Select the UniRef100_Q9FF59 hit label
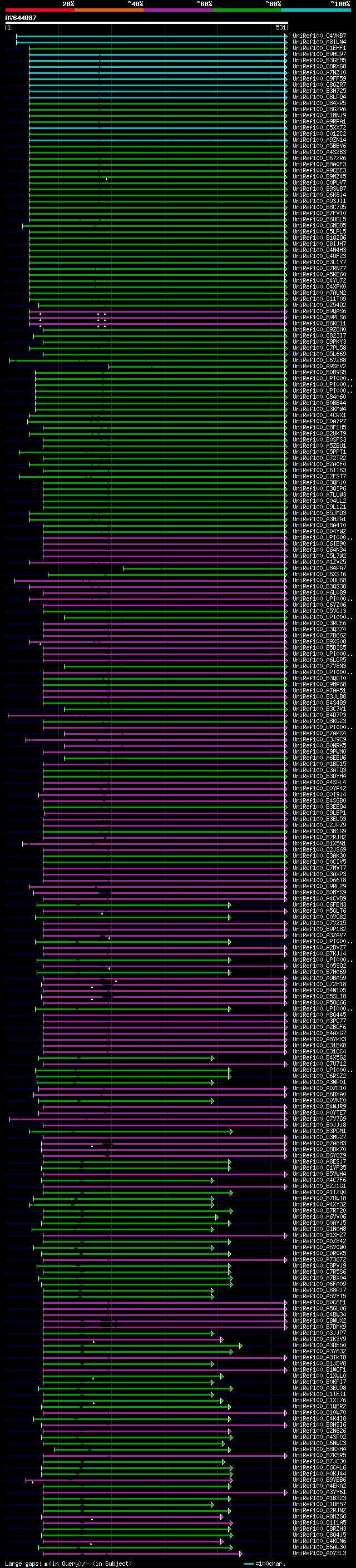This screenshot has height=1568, width=356. point(319,78)
